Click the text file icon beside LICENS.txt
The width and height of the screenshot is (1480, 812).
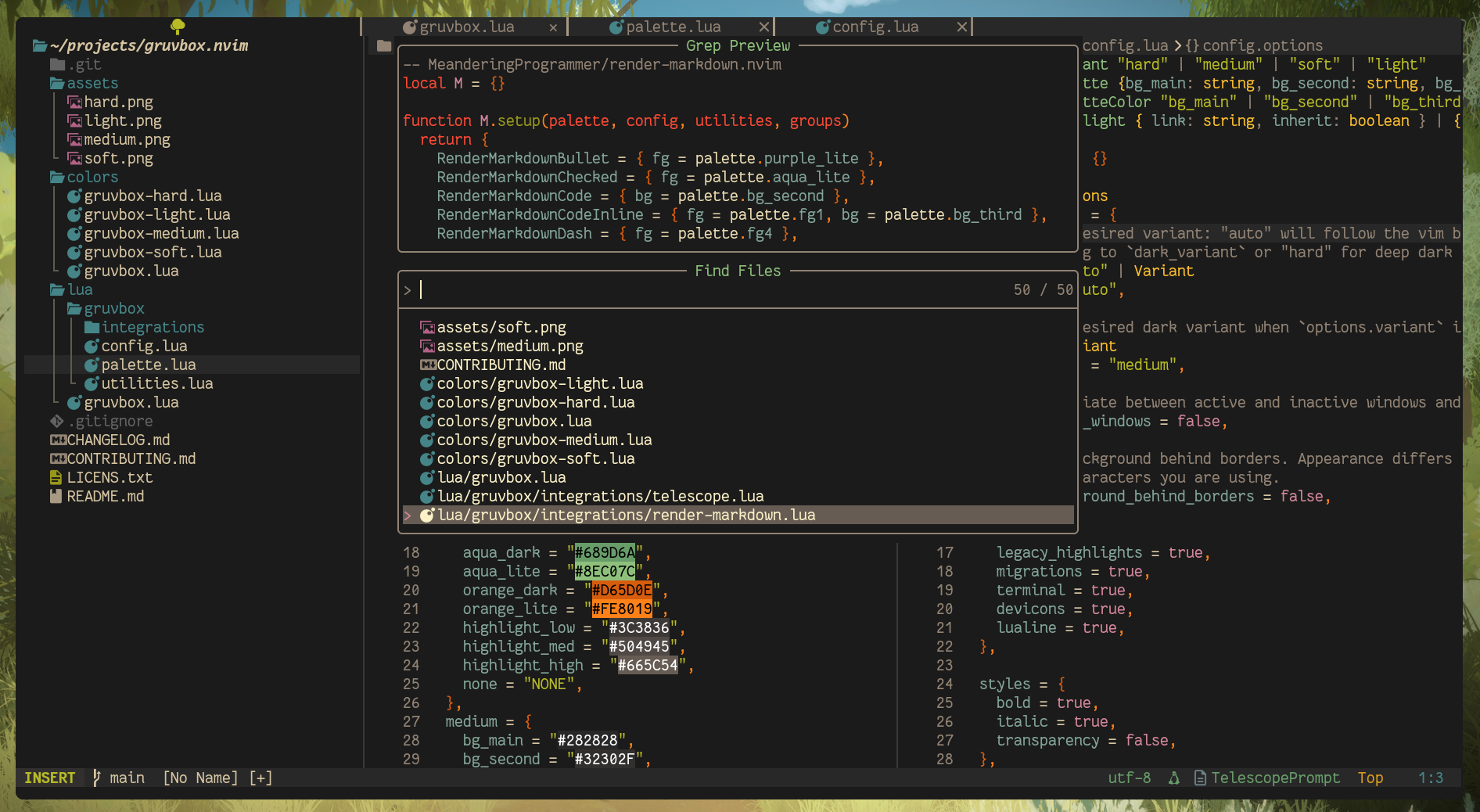[56, 478]
